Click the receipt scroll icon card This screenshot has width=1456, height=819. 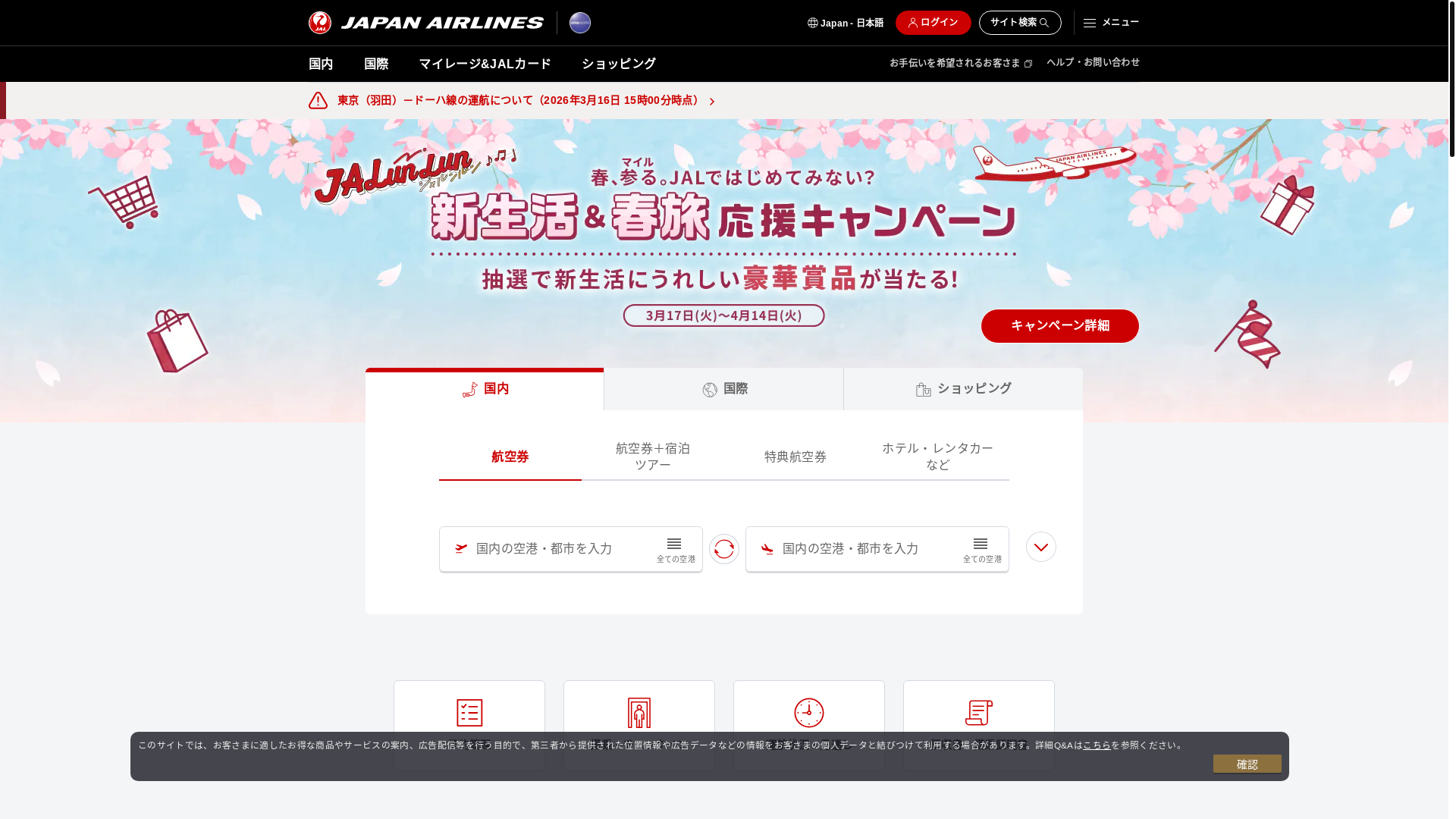pos(979,725)
